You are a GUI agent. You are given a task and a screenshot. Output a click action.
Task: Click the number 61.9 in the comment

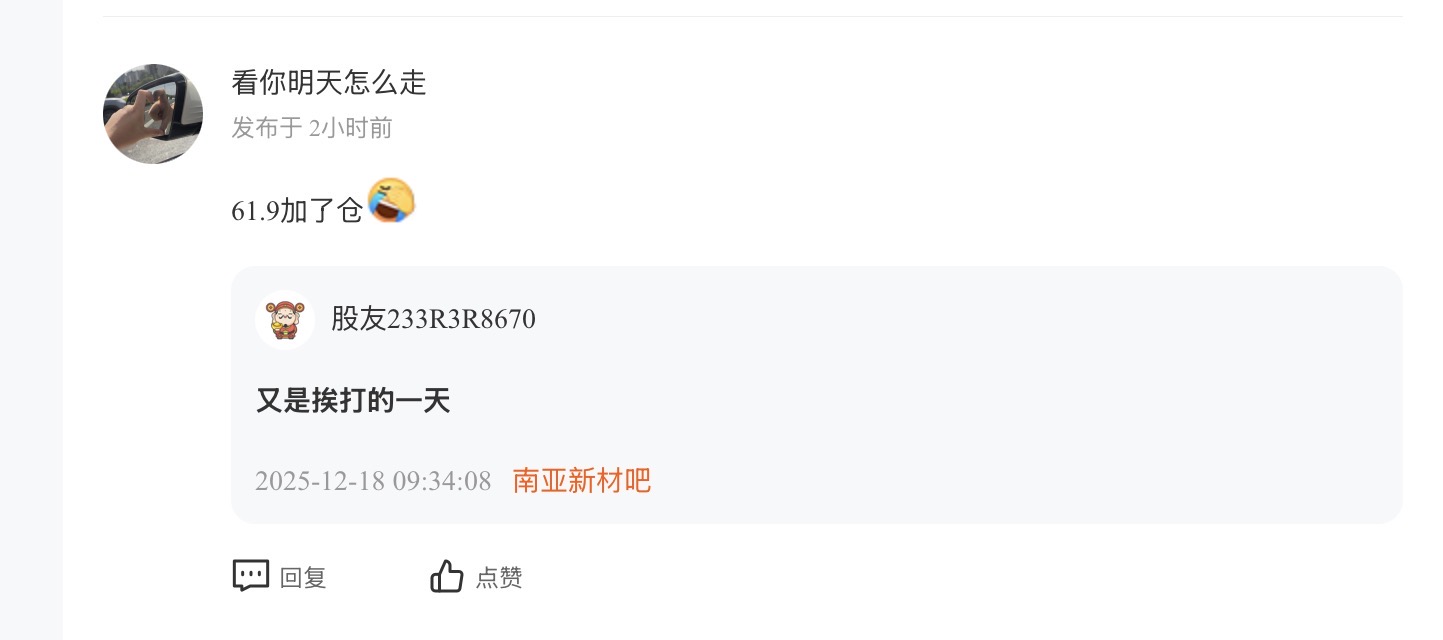pyautogui.click(x=255, y=213)
